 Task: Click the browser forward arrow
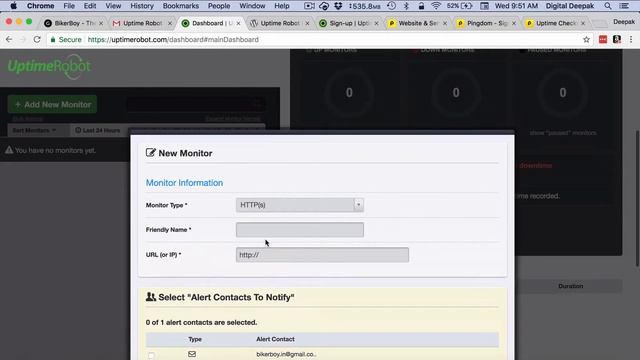23,40
